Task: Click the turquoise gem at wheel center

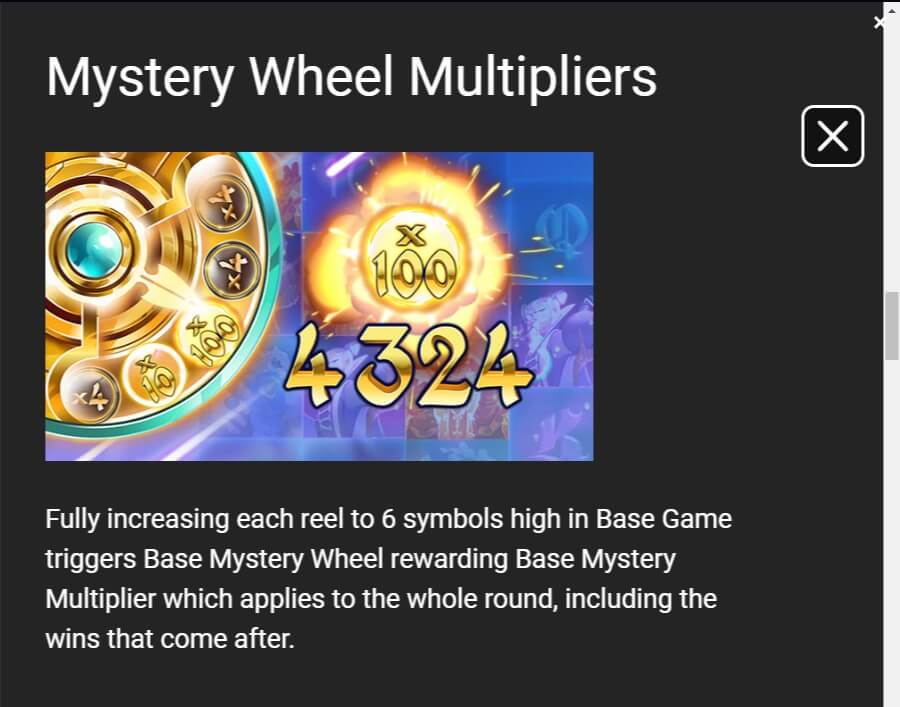Action: (x=93, y=251)
